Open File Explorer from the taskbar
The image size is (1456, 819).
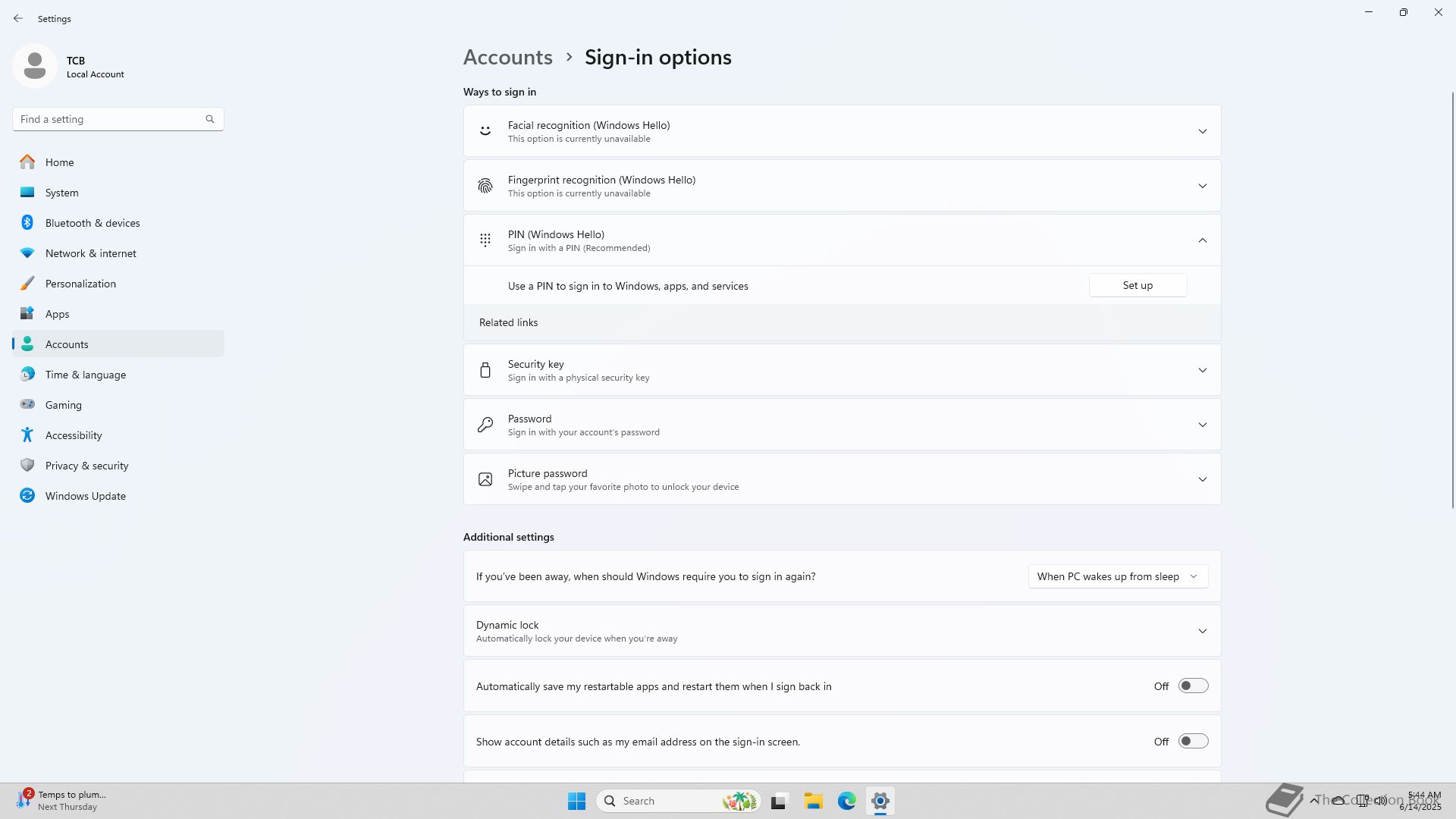click(813, 801)
